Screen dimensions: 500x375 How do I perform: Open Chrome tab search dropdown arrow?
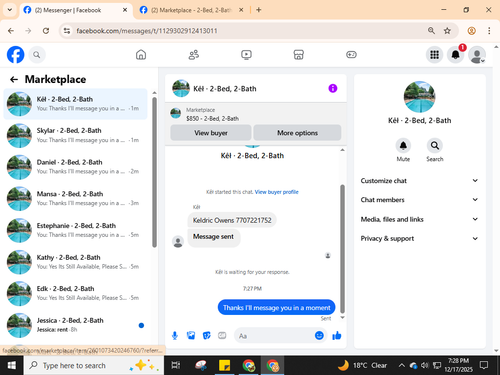[10, 10]
